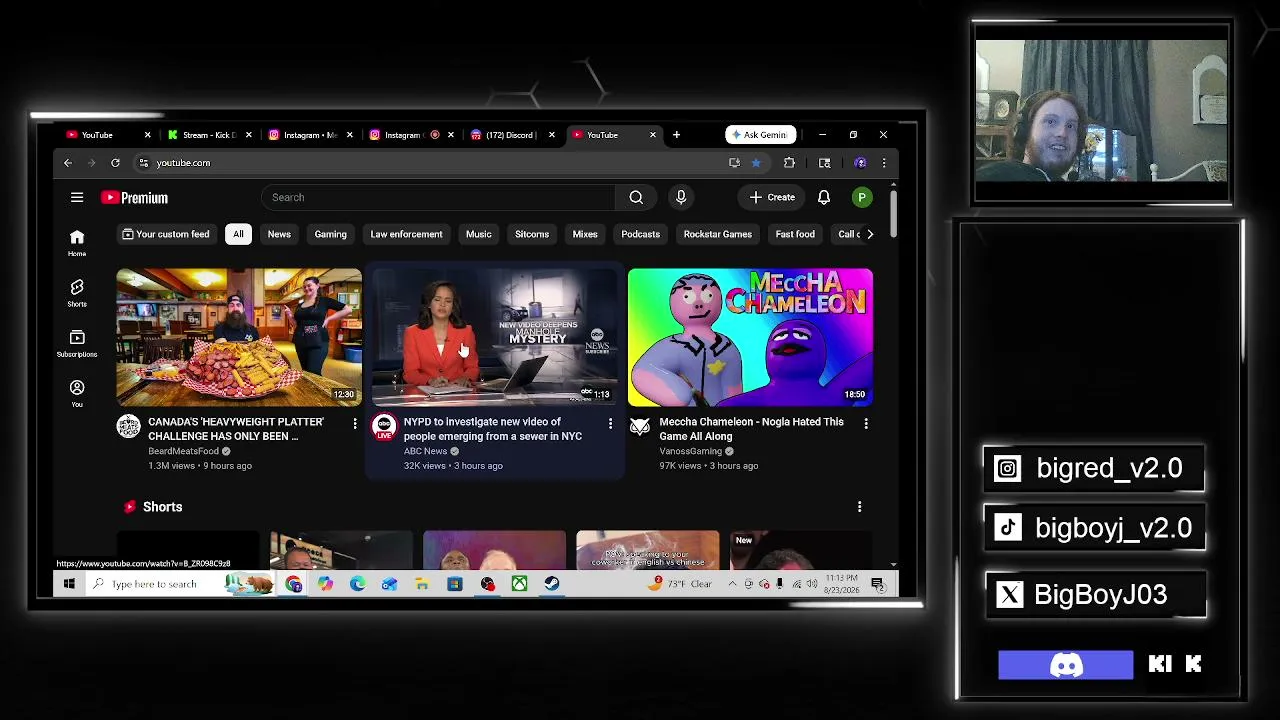Open Copilot from the taskbar

coord(326,584)
